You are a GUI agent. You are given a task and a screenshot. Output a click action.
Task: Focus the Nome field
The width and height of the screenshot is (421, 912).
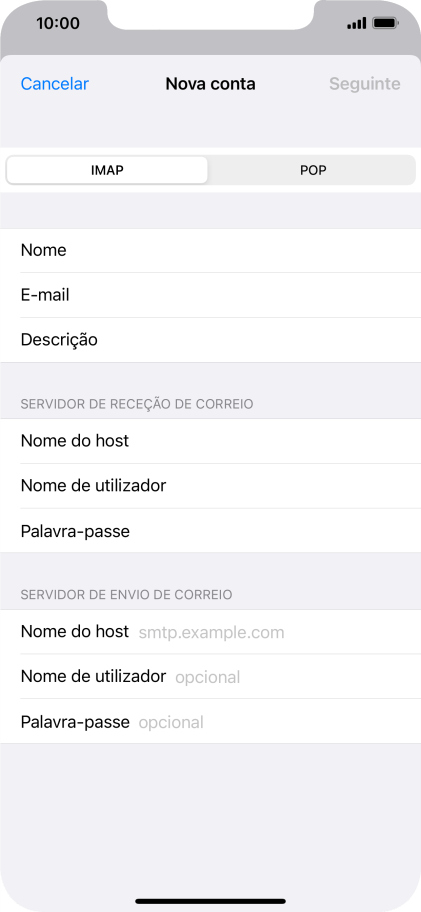click(210, 250)
